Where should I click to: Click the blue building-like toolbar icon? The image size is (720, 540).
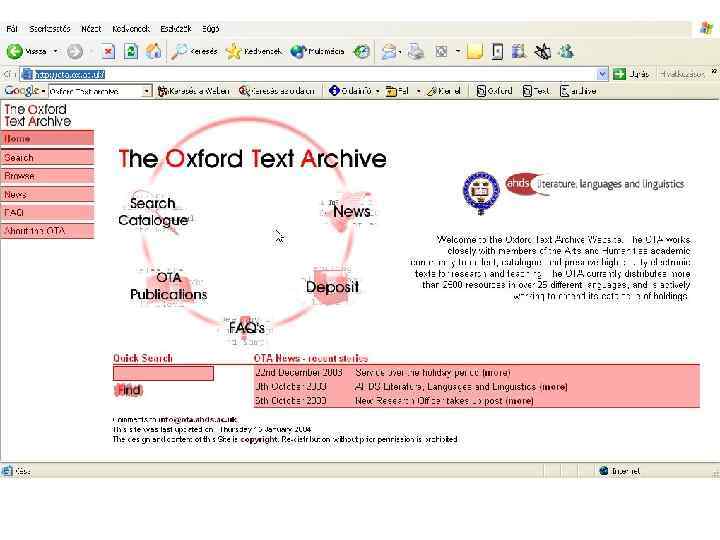[x=519, y=51]
